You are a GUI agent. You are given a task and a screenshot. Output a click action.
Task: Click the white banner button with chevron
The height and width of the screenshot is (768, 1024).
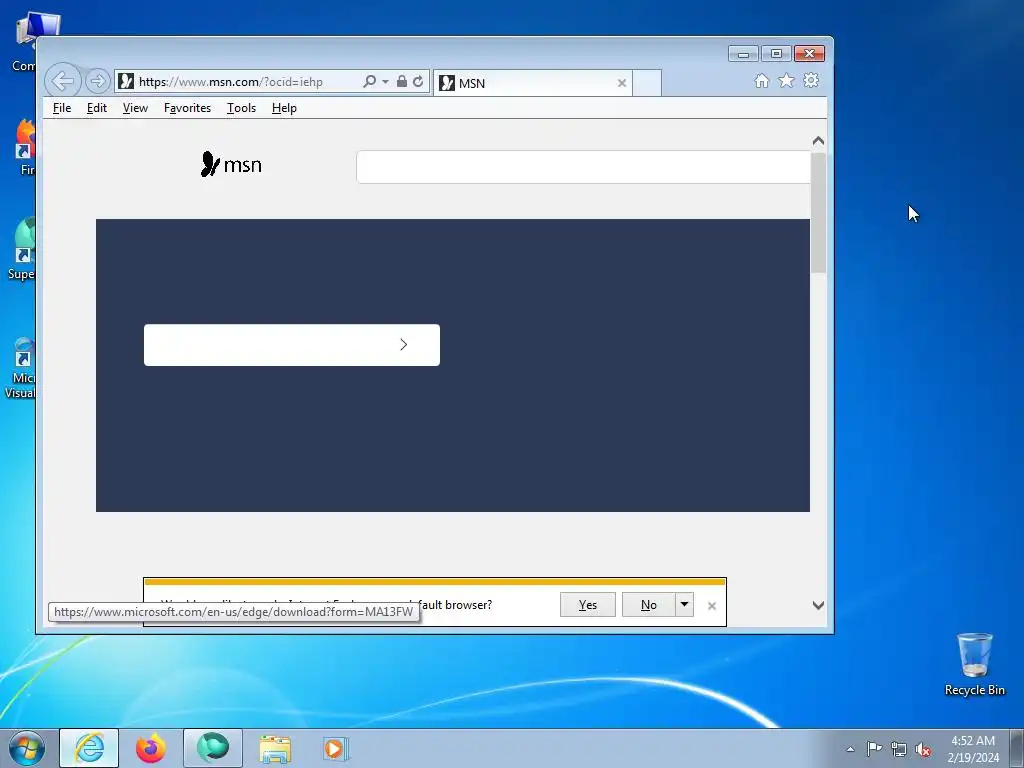292,345
